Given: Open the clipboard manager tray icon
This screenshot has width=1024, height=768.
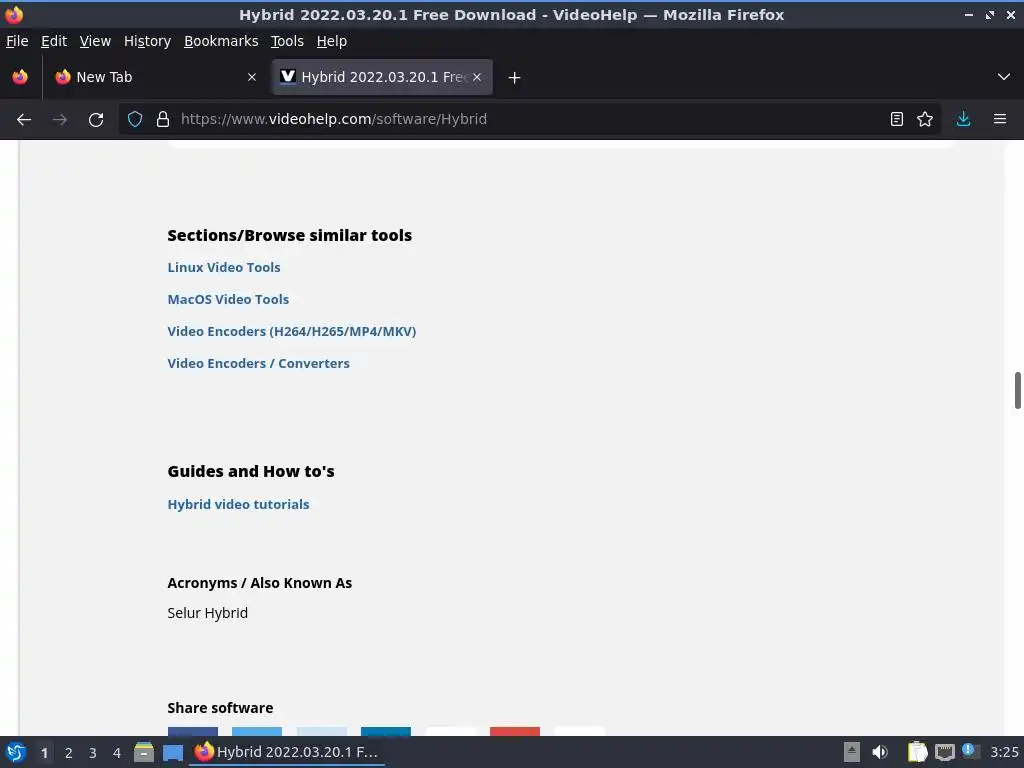Looking at the screenshot, I should click(917, 752).
